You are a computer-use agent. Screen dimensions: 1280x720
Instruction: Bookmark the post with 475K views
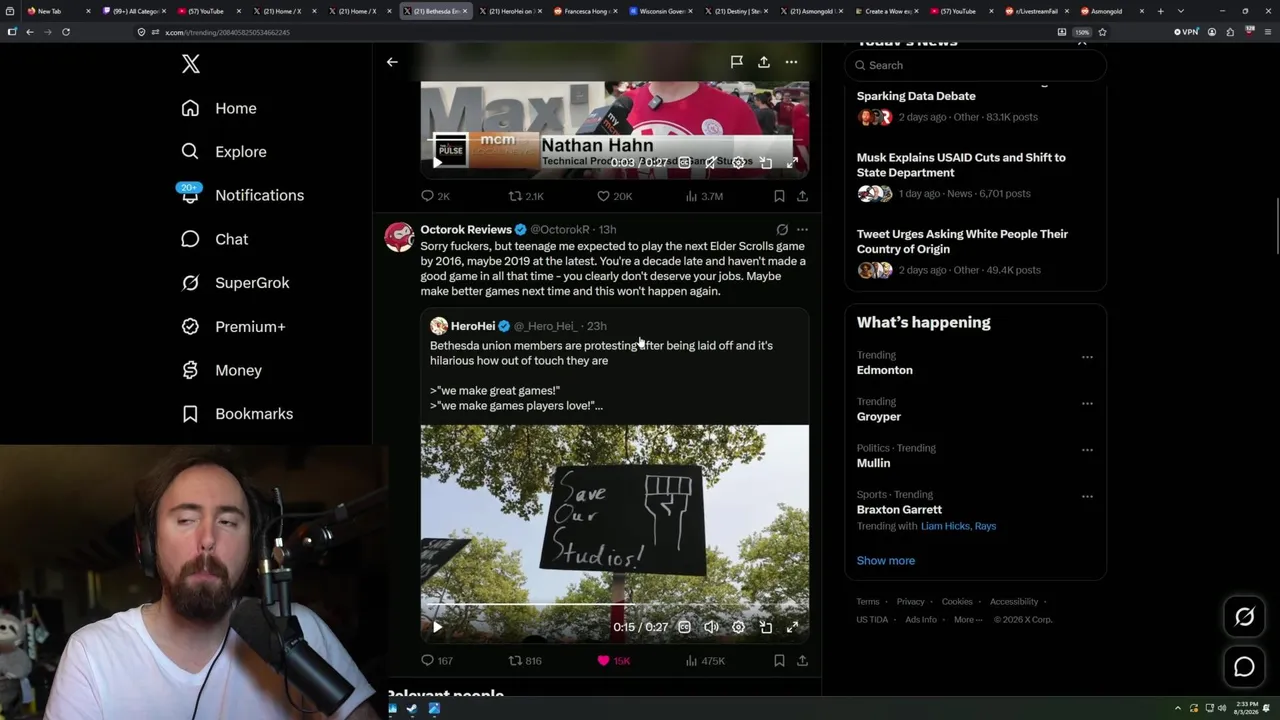(x=779, y=661)
